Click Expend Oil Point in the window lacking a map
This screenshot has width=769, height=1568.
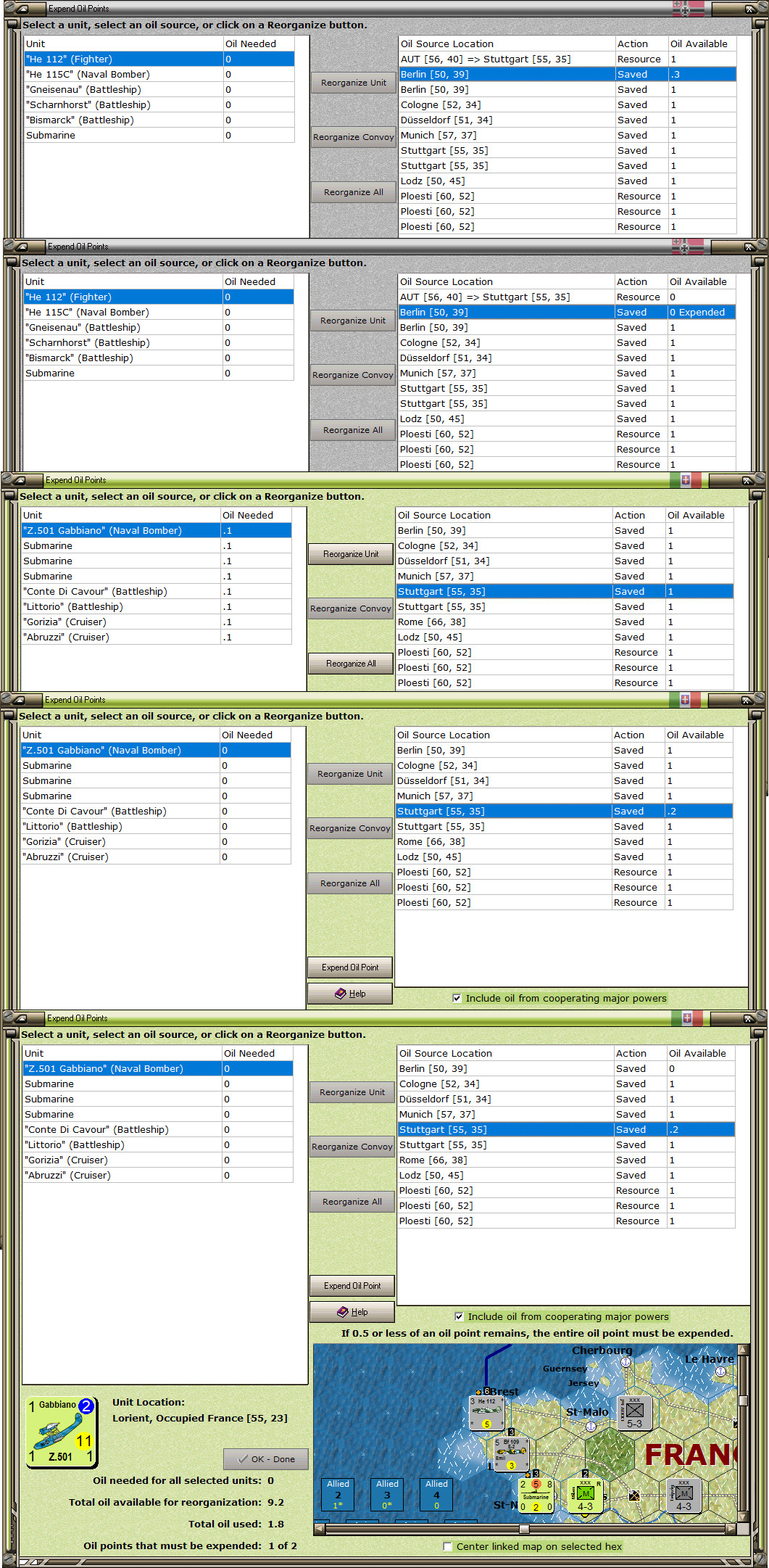(x=350, y=967)
